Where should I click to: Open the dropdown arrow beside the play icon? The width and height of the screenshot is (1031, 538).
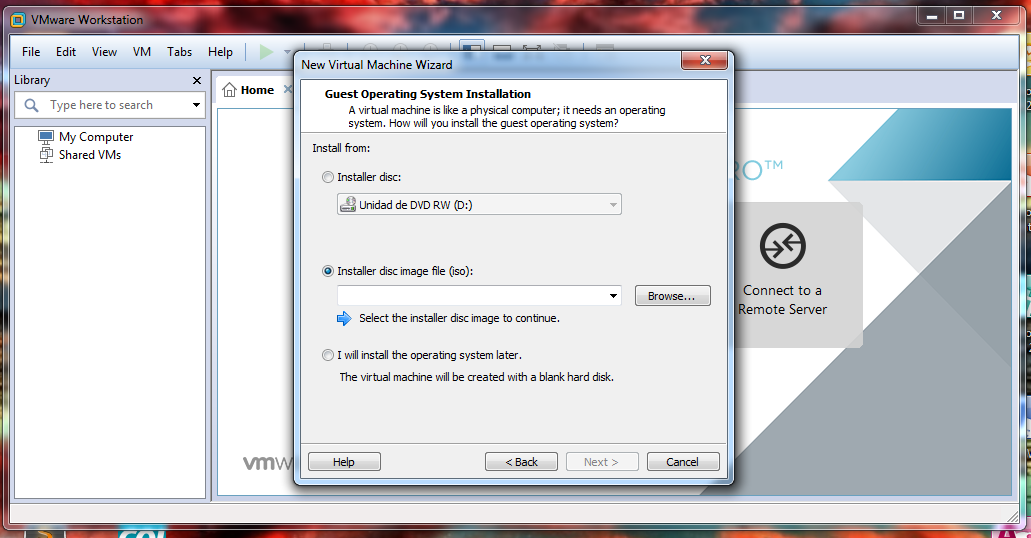287,52
